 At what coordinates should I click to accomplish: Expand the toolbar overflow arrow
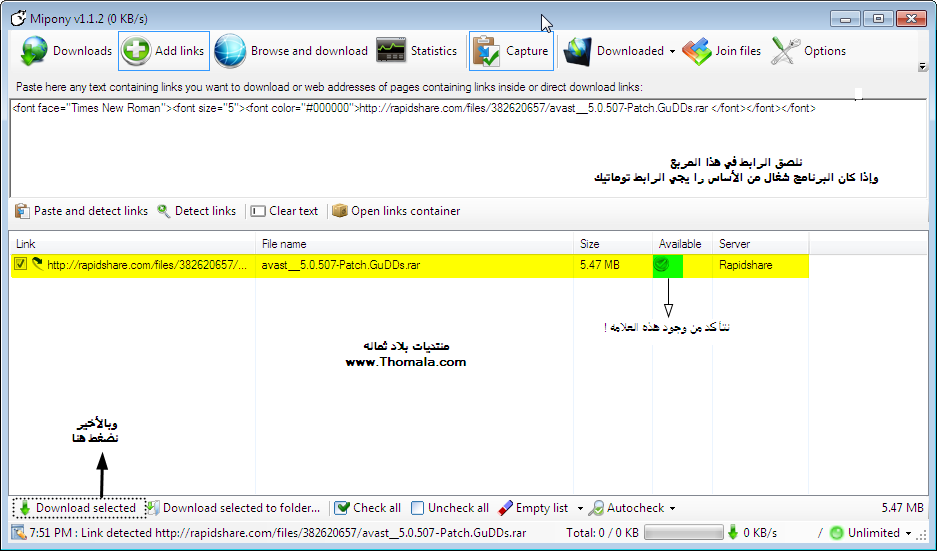pos(922,66)
